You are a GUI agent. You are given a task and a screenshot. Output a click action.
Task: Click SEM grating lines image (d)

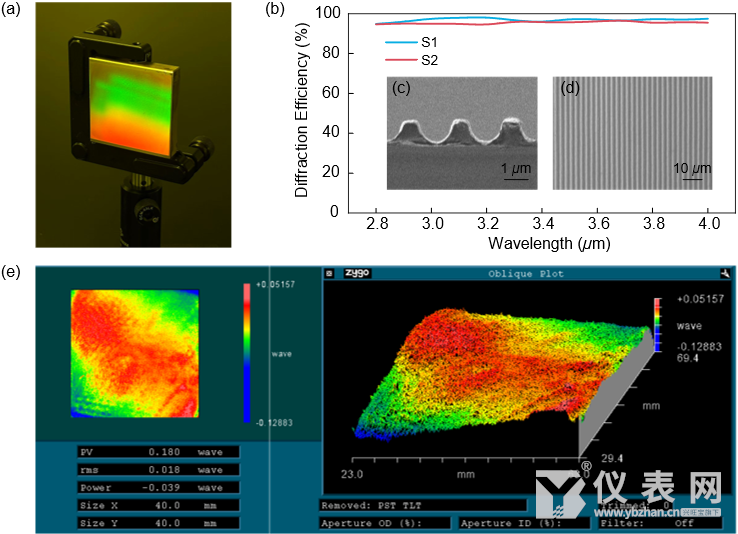point(632,132)
